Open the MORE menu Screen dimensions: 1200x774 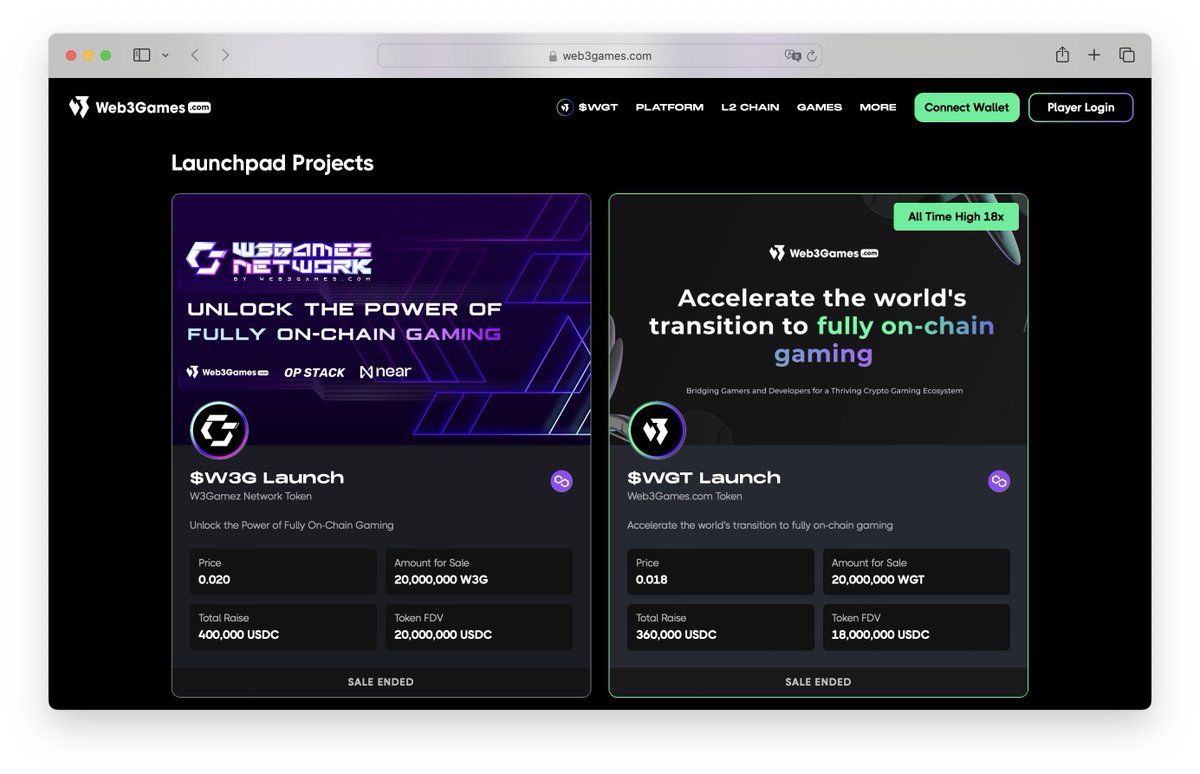(x=878, y=107)
